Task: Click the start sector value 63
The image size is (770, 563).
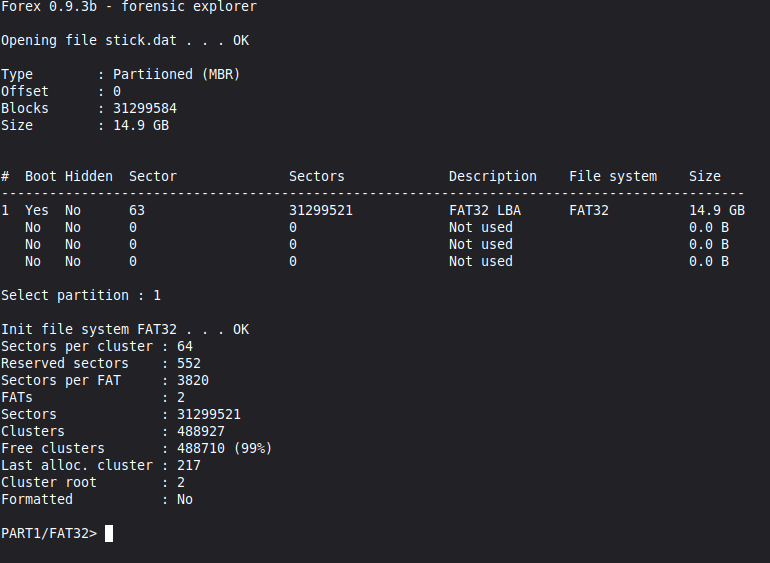Action: point(137,210)
